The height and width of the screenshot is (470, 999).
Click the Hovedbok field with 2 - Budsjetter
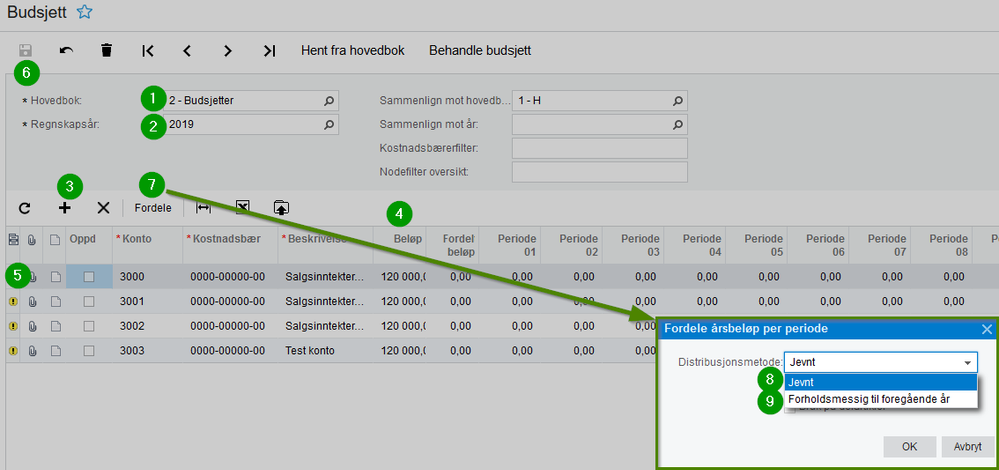click(251, 101)
